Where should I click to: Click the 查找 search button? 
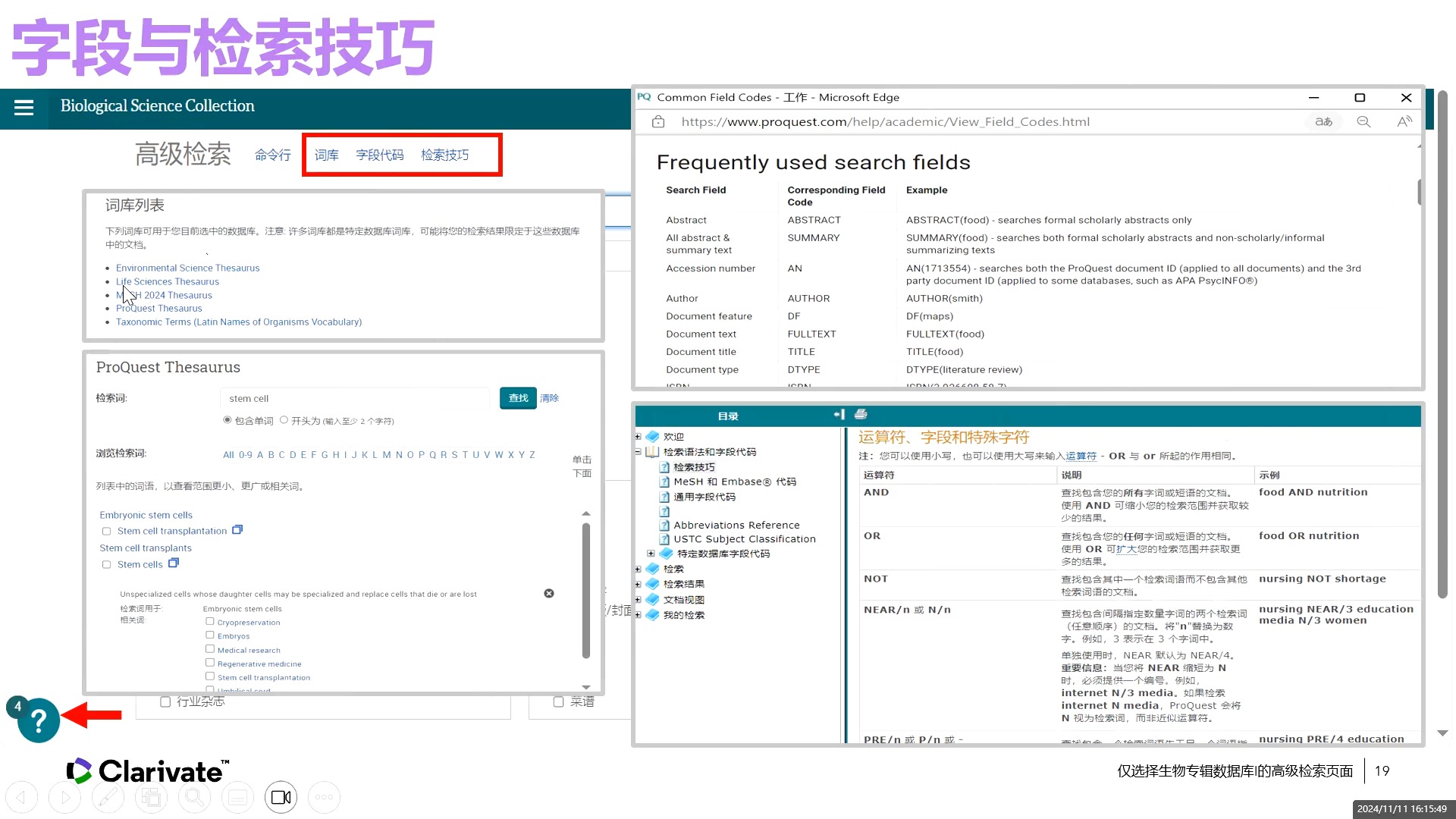[518, 398]
